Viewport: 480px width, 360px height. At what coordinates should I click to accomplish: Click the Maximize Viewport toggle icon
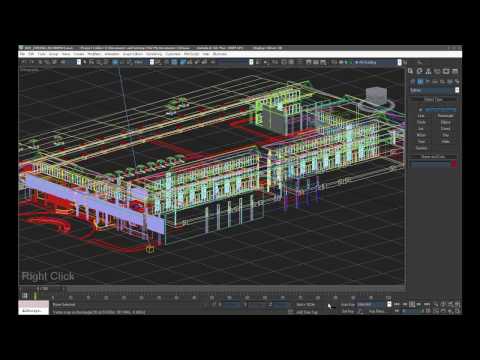click(457, 311)
